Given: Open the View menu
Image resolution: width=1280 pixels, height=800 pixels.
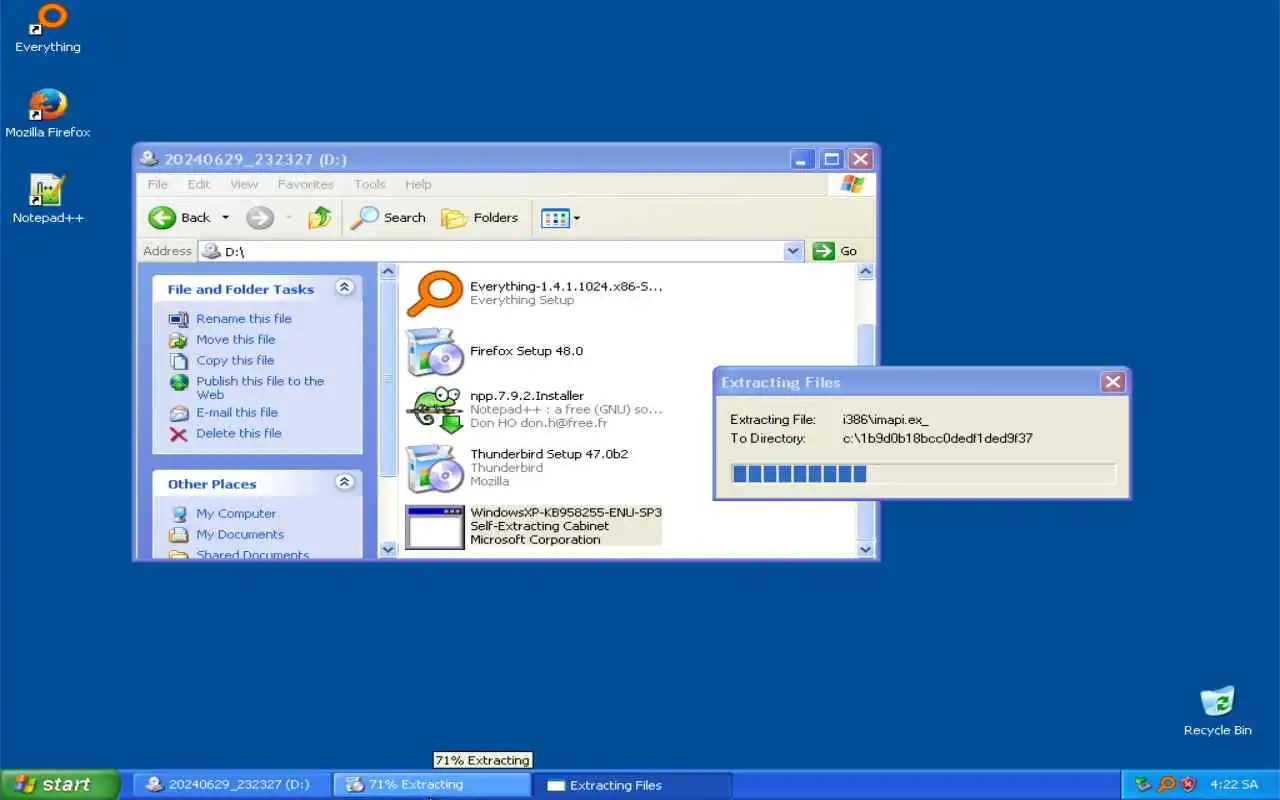Looking at the screenshot, I should 244,184.
